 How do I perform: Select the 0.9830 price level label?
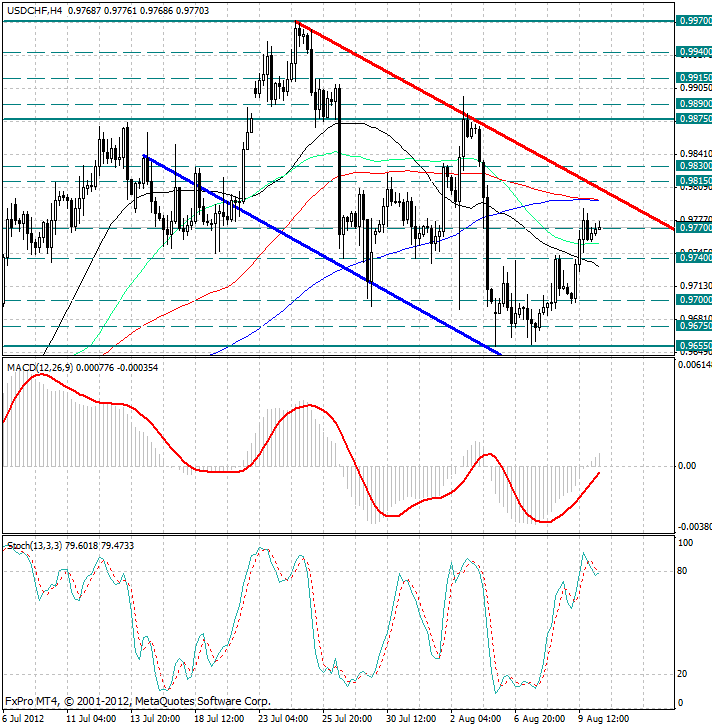(694, 166)
